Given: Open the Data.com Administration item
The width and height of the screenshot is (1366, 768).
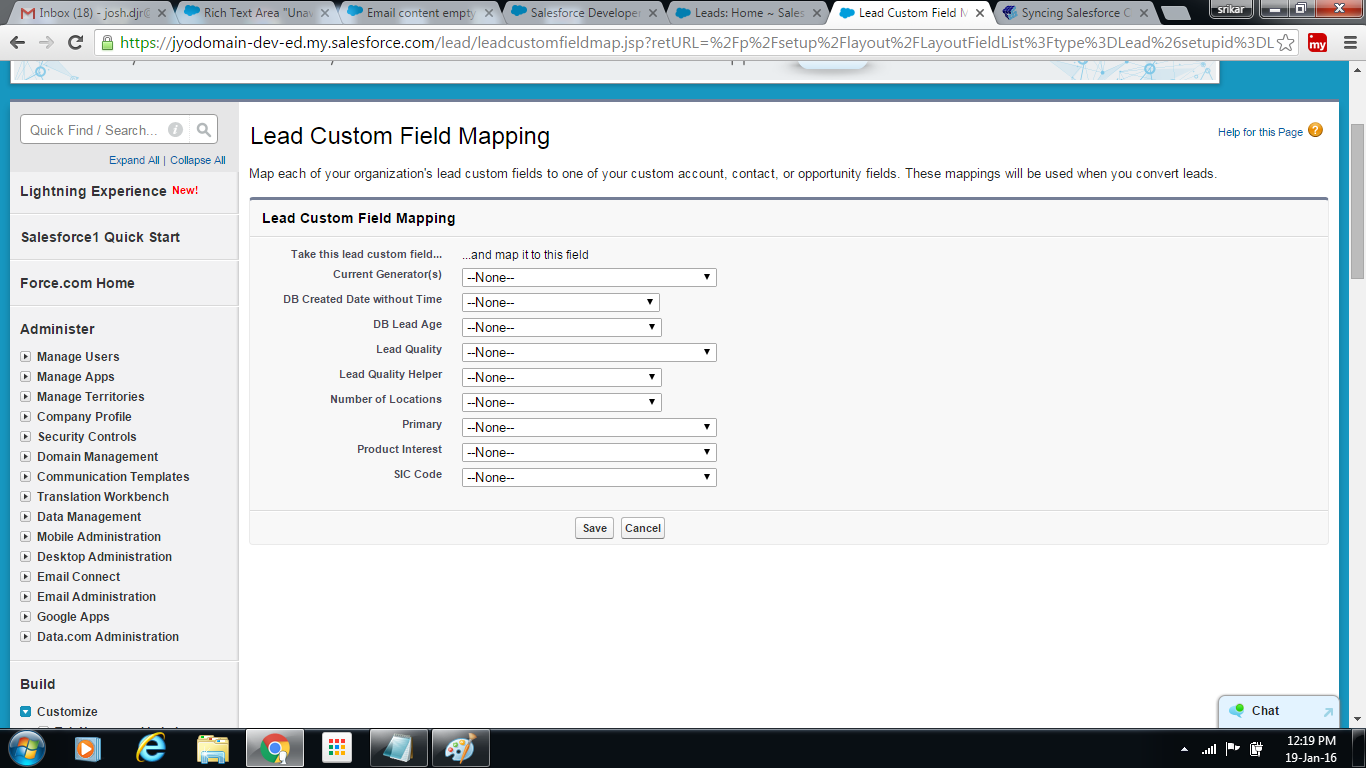Looking at the screenshot, I should tap(108, 637).
